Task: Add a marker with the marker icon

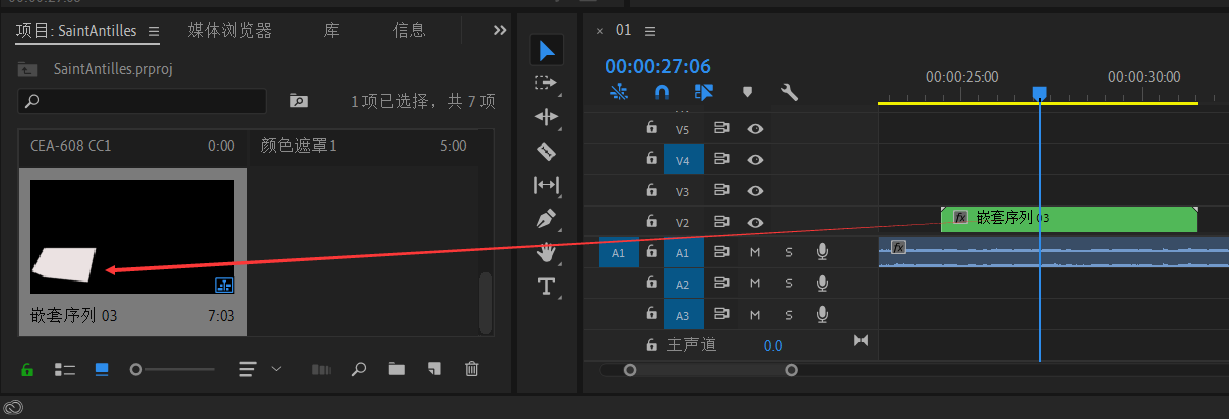Action: [747, 92]
